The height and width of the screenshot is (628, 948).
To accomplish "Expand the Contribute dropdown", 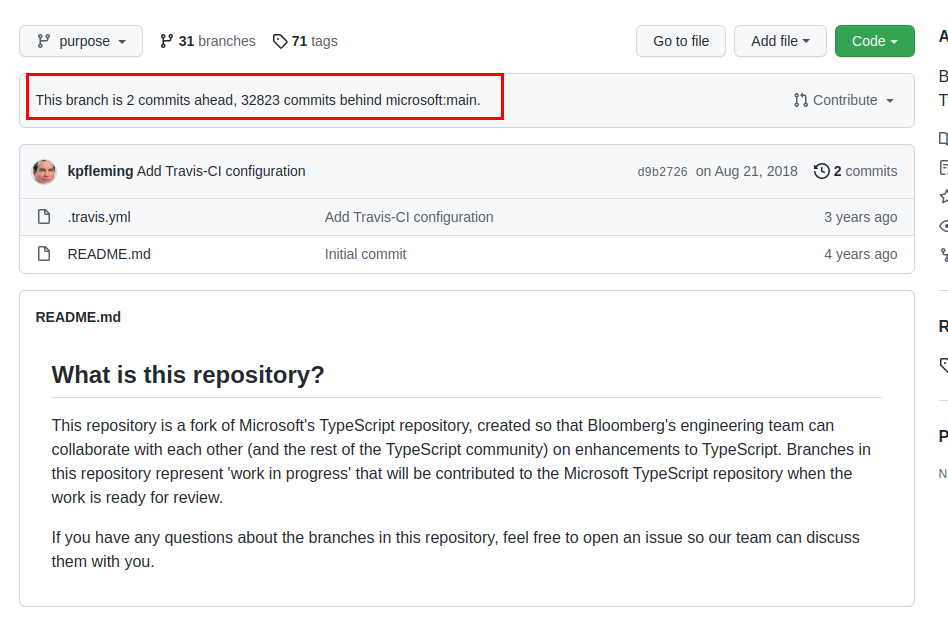I will (x=843, y=100).
